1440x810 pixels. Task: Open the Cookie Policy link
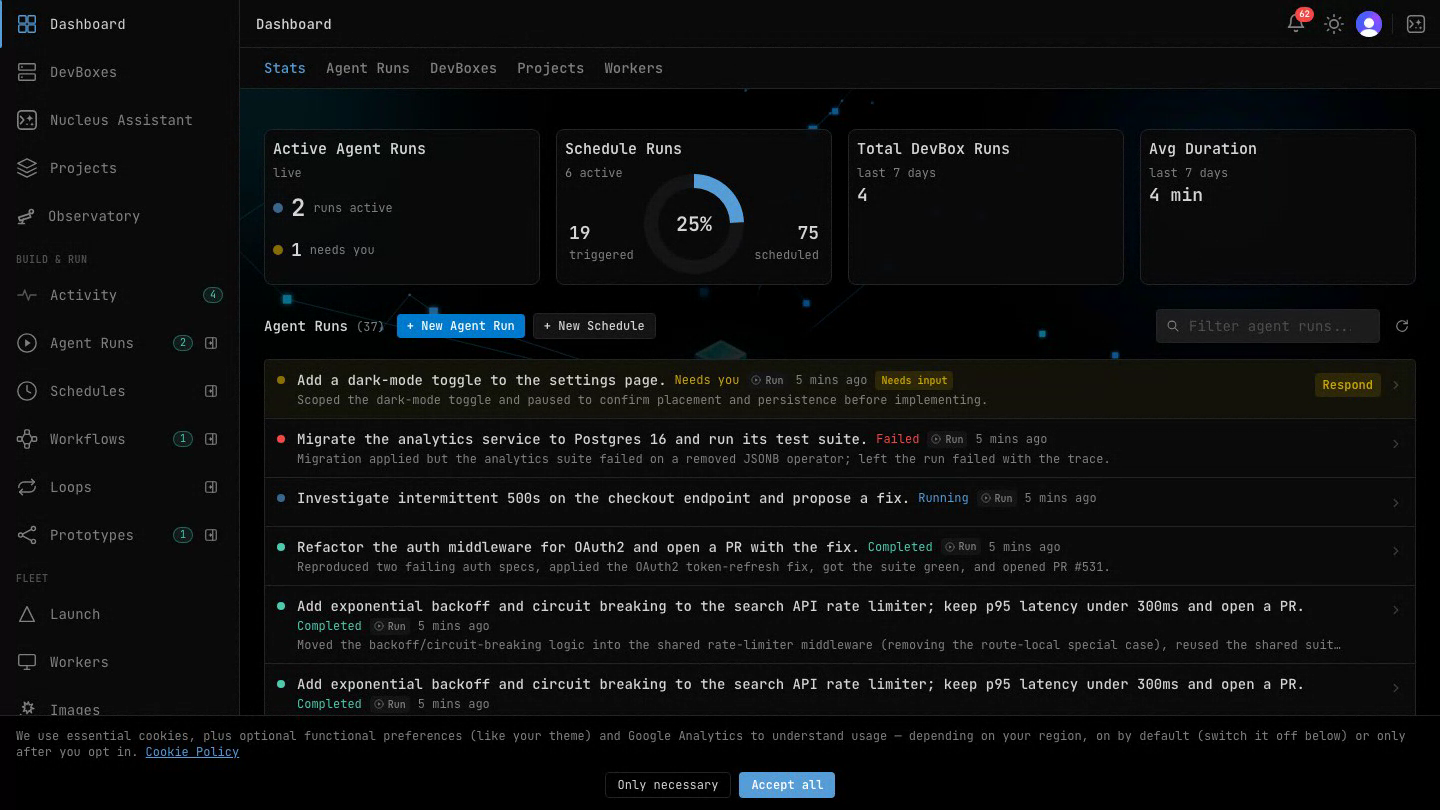[x=192, y=752]
